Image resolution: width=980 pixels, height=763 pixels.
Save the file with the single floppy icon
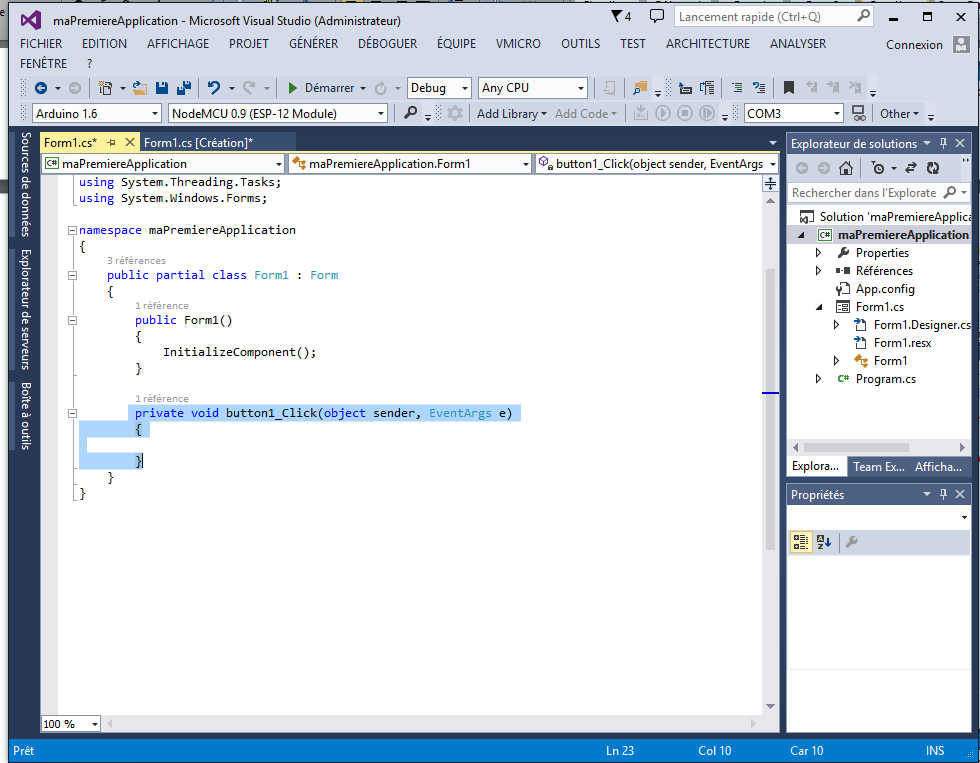coord(162,88)
